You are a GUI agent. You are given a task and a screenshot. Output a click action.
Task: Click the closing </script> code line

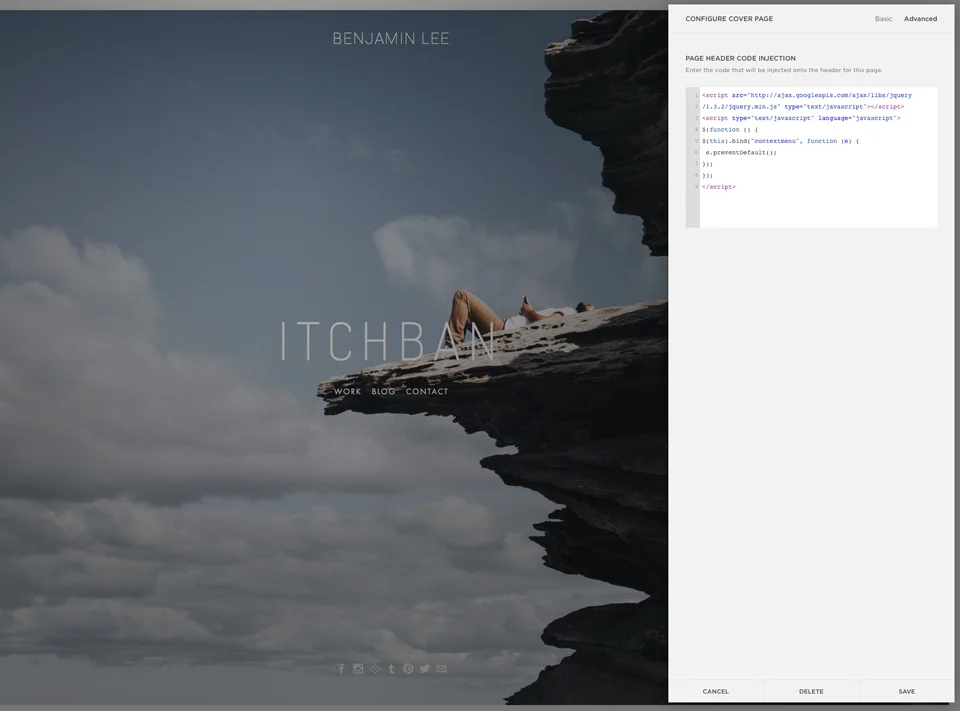719,187
